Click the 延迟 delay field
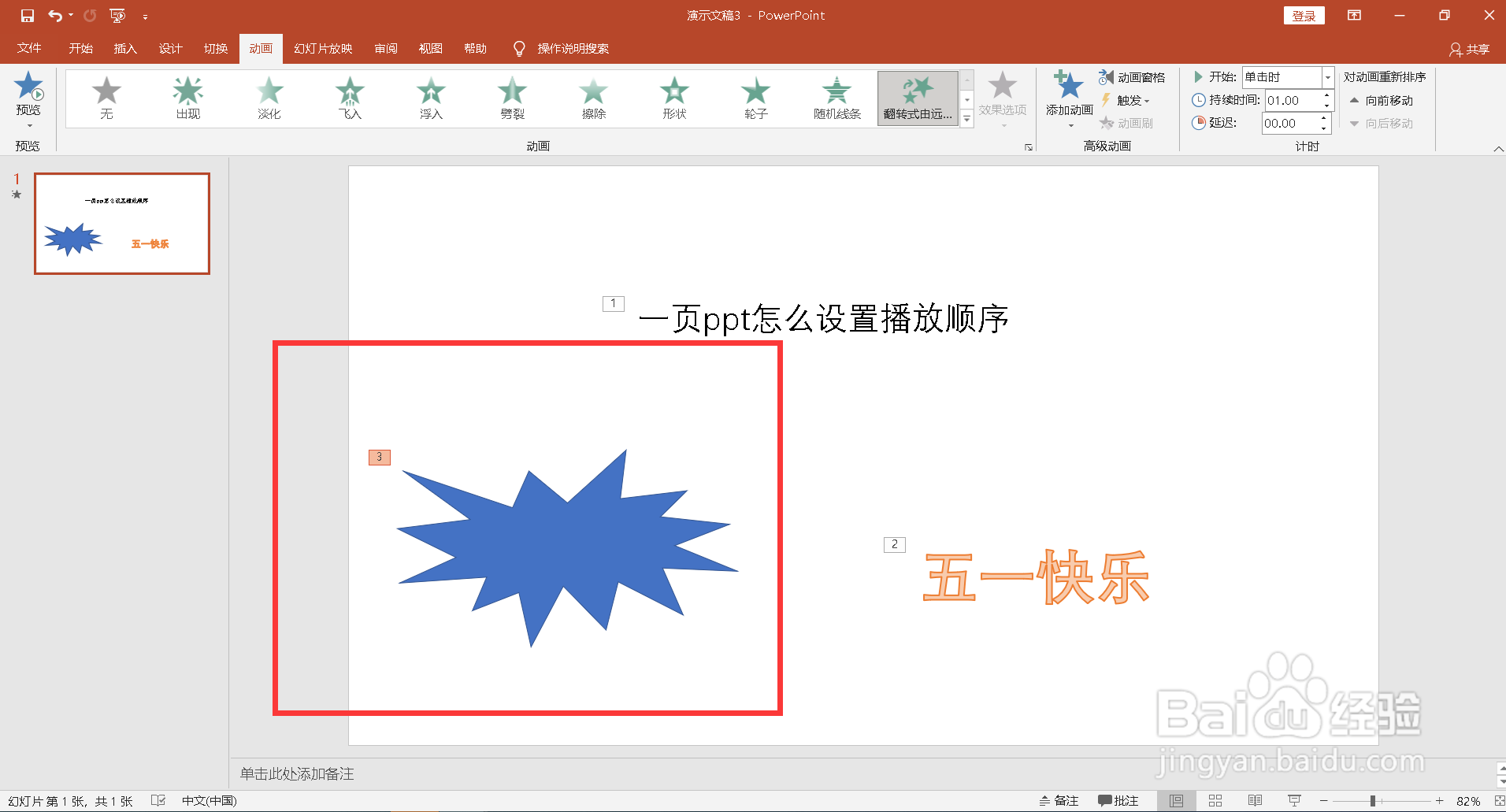1506x812 pixels. click(1289, 123)
